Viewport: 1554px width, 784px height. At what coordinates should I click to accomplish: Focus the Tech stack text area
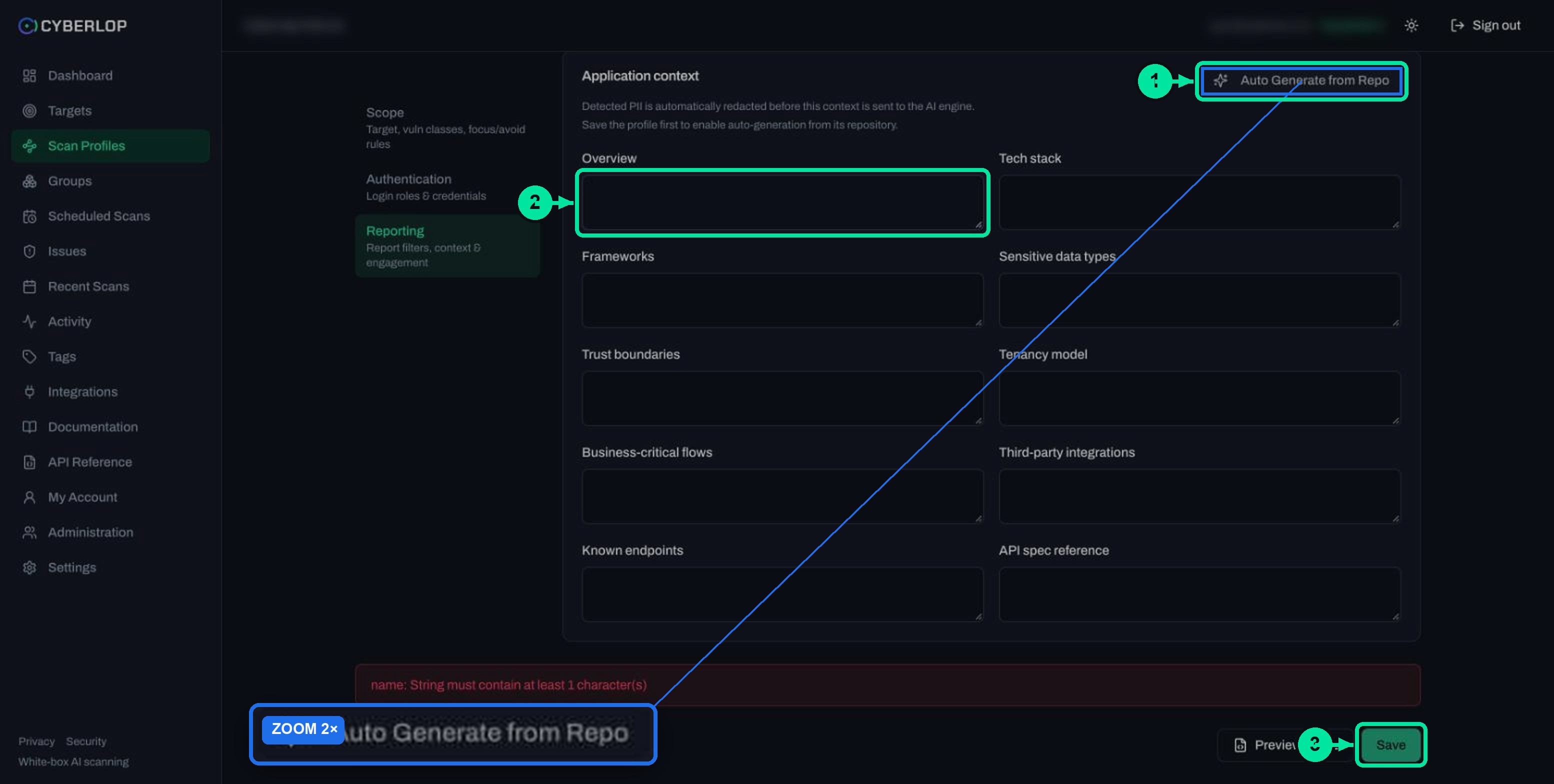click(x=1199, y=202)
